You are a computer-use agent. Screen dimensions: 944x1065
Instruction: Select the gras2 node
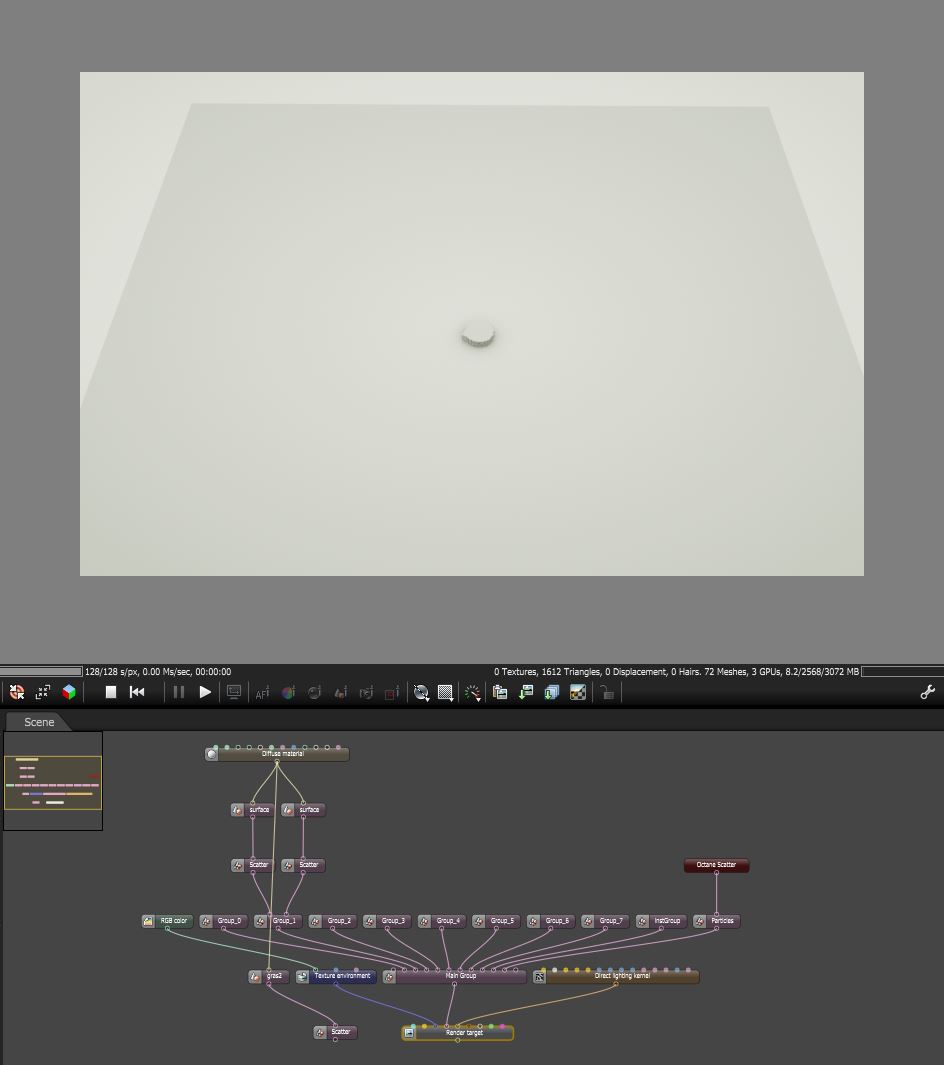269,977
